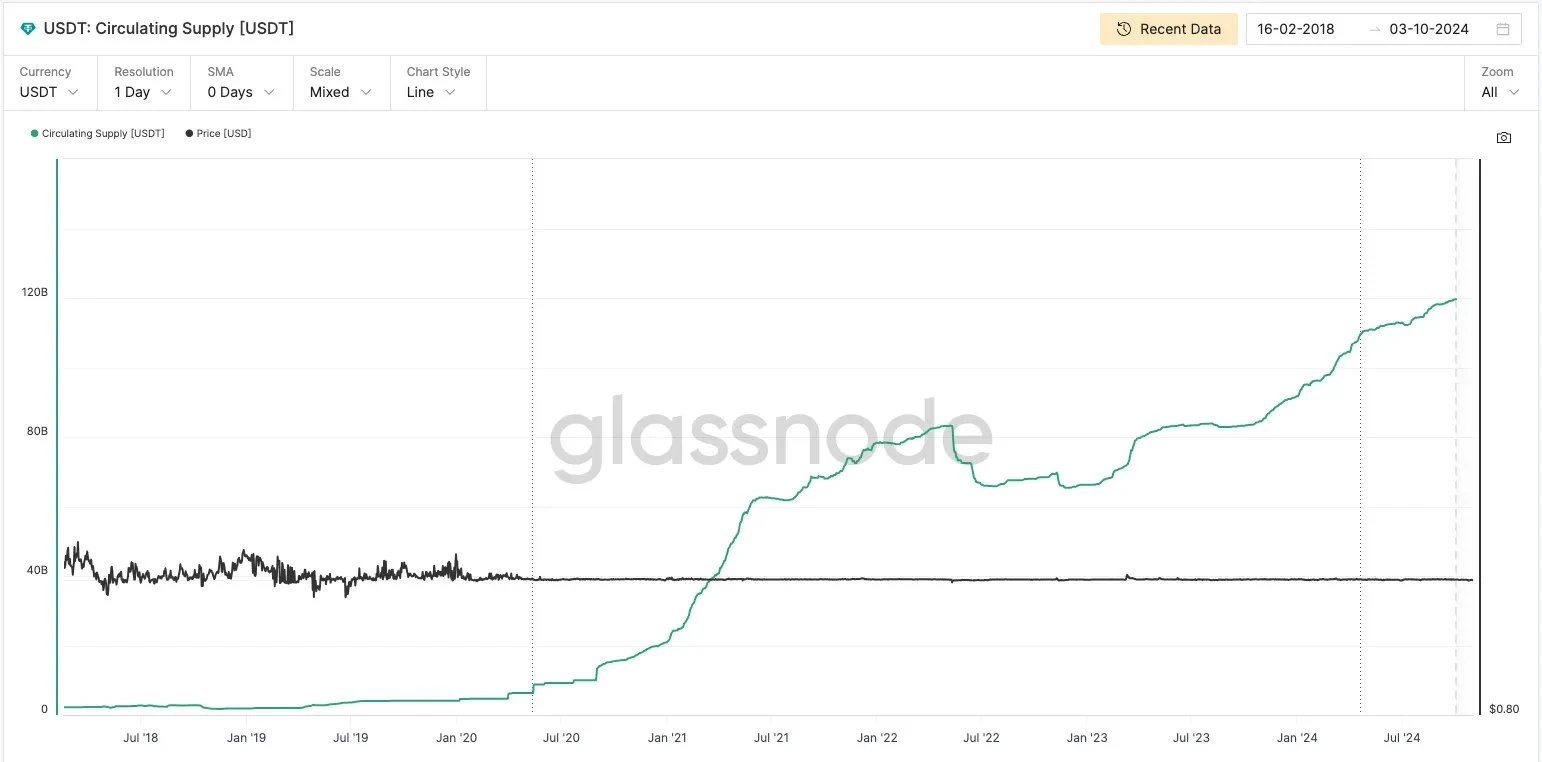Image resolution: width=1542 pixels, height=762 pixels.
Task: Click the Jan '21 point on timeline axis
Action: click(x=667, y=738)
